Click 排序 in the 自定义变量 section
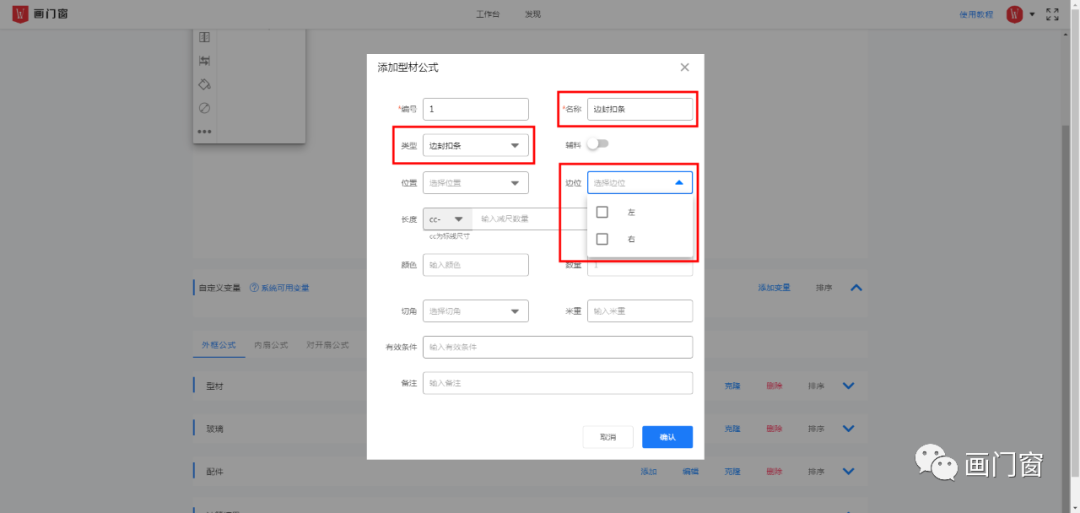Screen dimensions: 1080x513 point(824,288)
